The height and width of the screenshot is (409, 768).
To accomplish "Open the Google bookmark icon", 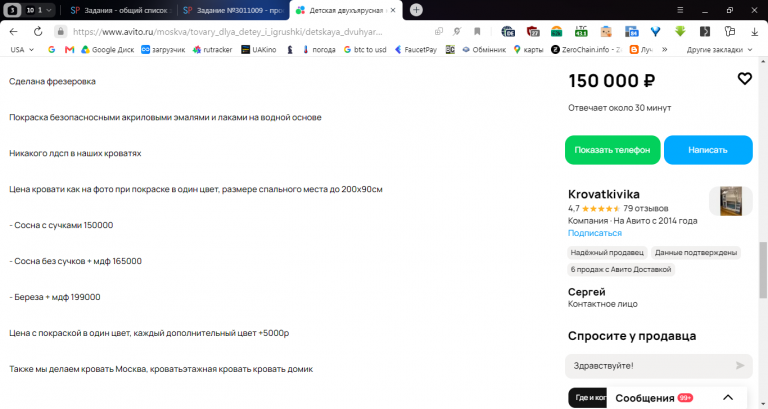I will 51,49.
